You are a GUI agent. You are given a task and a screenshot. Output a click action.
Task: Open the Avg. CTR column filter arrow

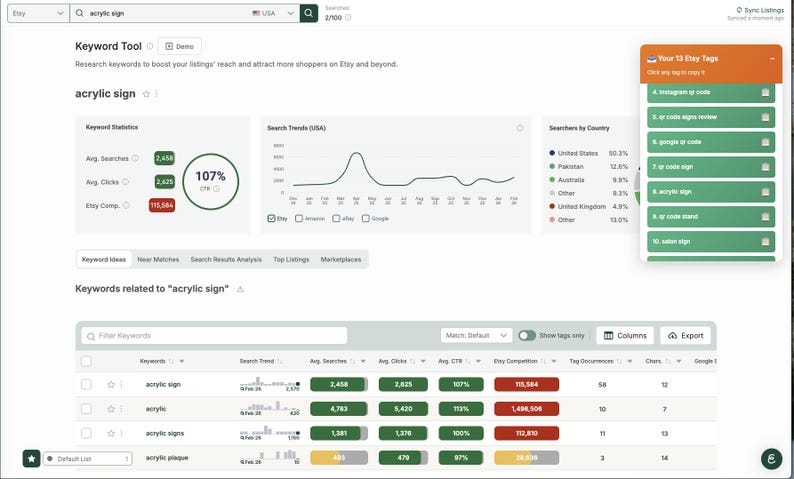point(479,361)
